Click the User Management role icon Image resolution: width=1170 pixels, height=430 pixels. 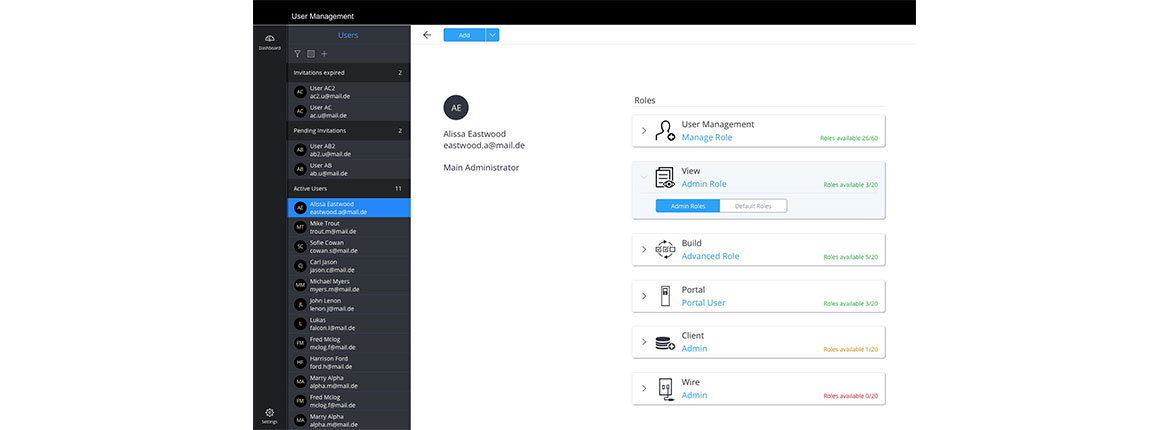tap(665, 131)
